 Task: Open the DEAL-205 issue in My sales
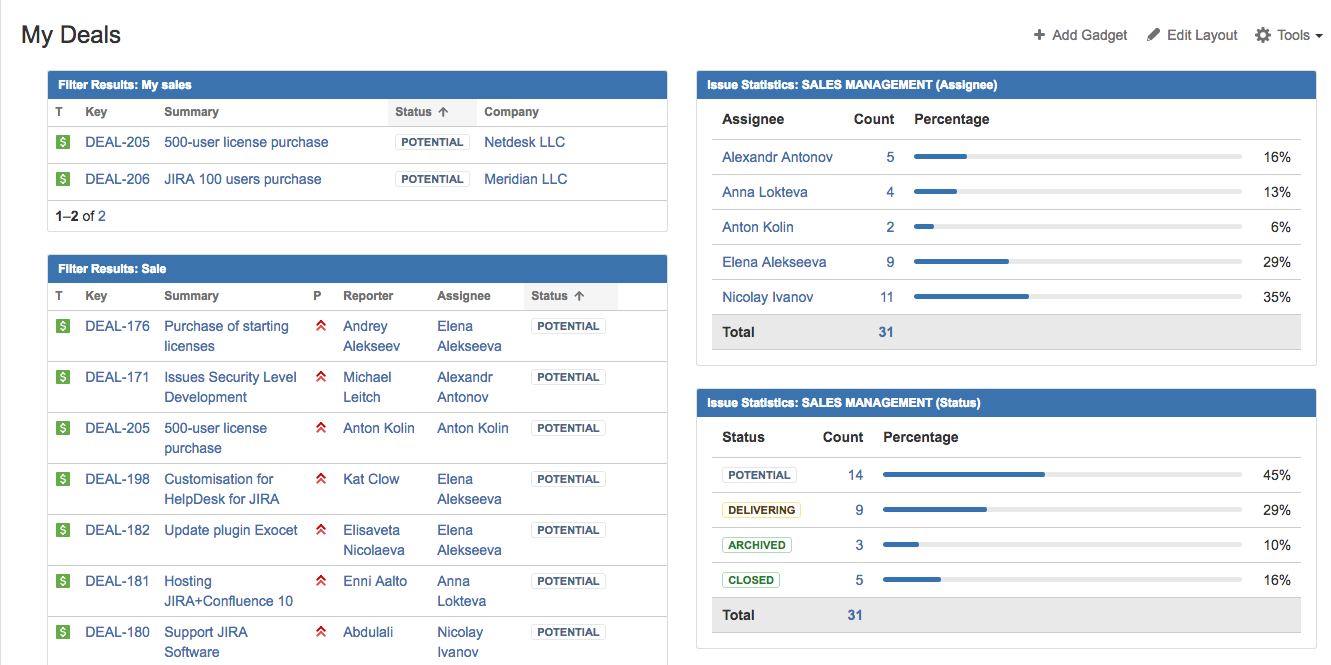coord(117,142)
